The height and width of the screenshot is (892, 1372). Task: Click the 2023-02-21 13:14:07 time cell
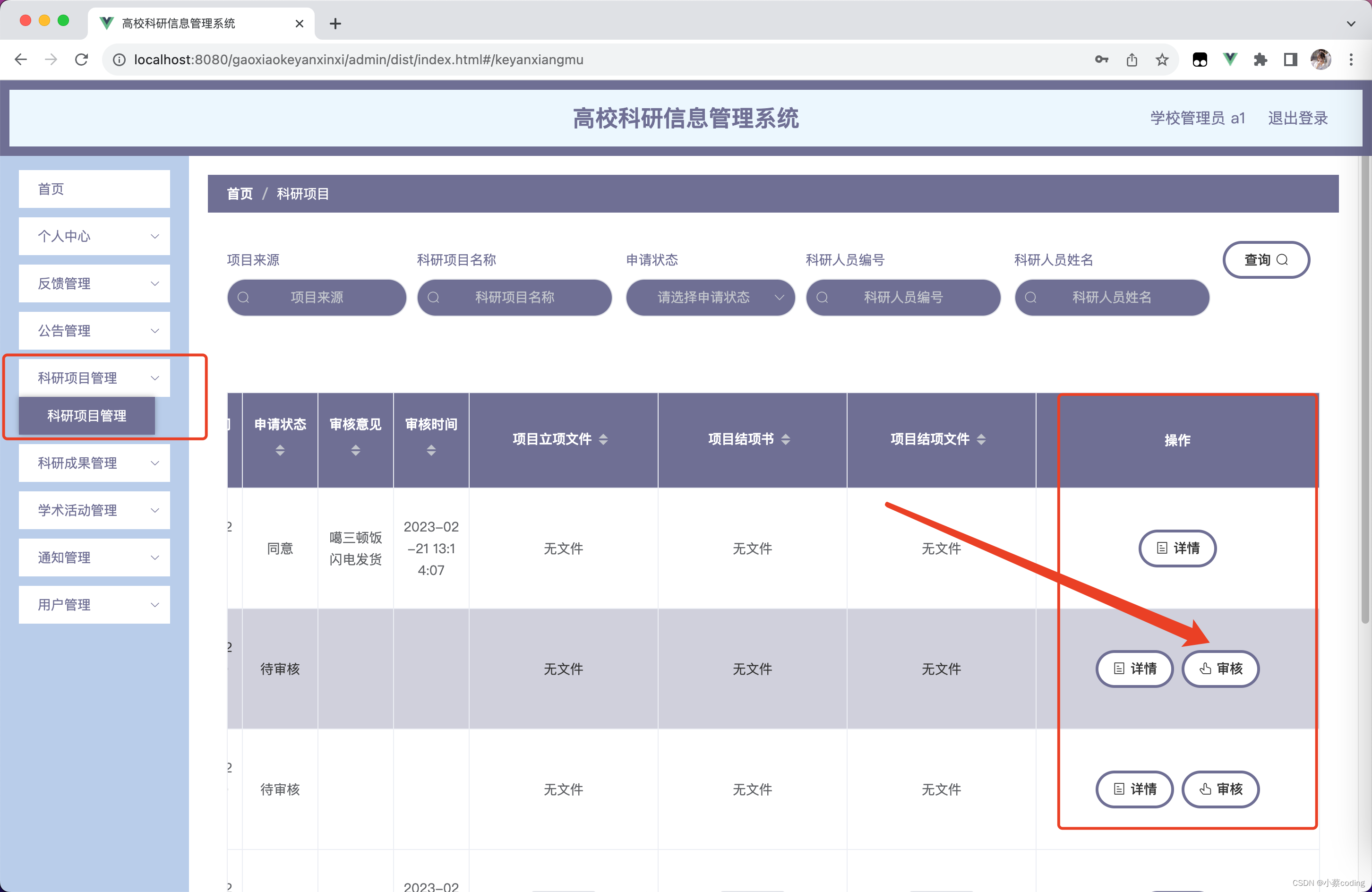pyautogui.click(x=431, y=549)
